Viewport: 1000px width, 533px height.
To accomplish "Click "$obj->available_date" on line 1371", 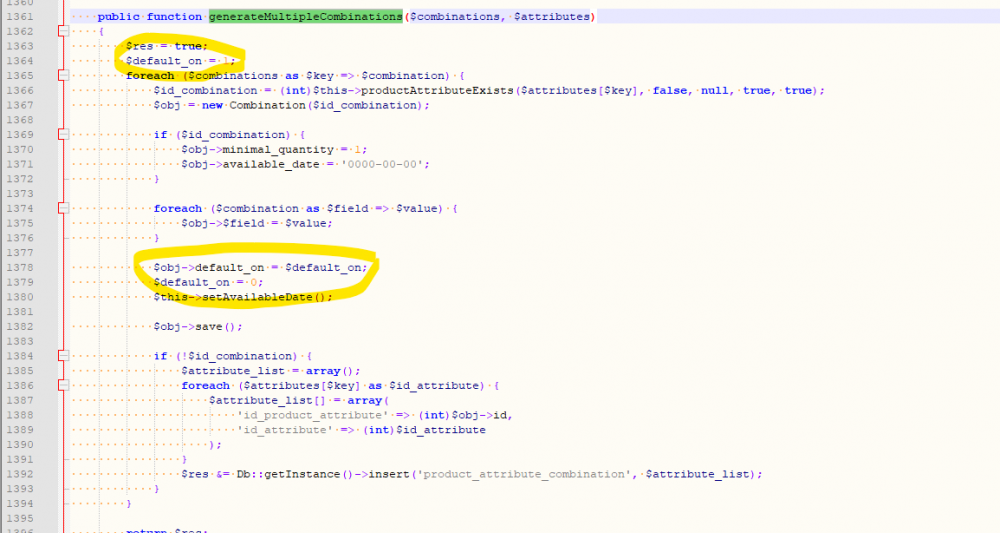I will (250, 164).
